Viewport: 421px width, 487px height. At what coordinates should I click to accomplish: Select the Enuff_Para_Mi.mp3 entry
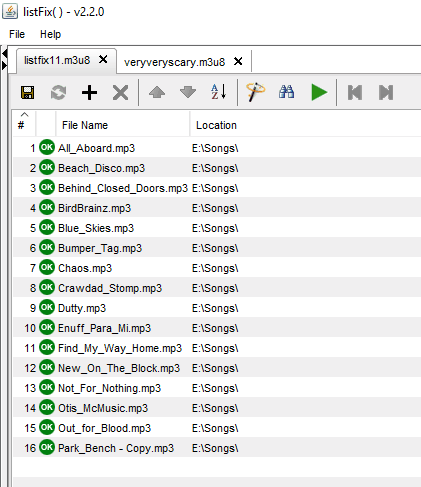tap(104, 328)
